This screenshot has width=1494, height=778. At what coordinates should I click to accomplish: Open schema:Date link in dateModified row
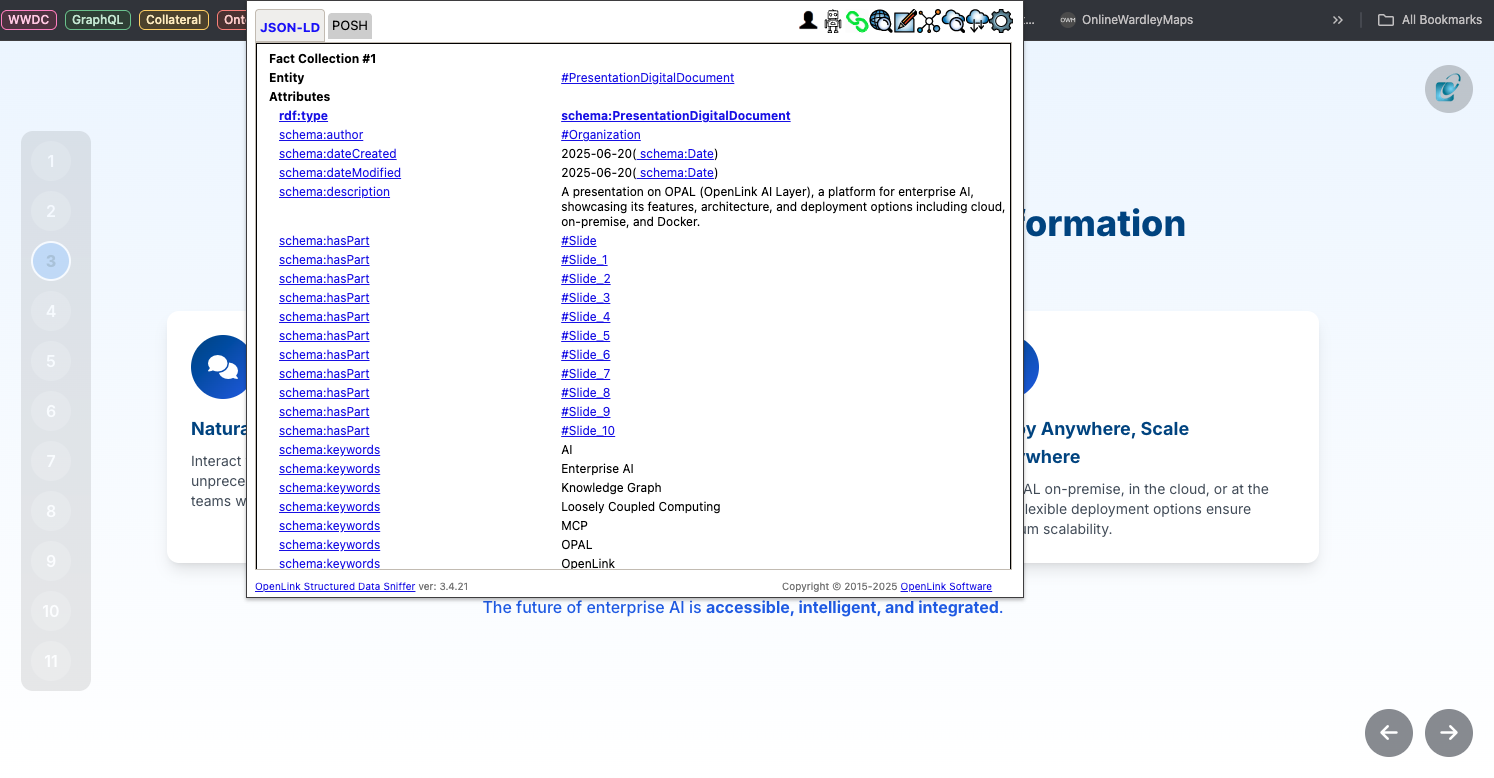[675, 173]
